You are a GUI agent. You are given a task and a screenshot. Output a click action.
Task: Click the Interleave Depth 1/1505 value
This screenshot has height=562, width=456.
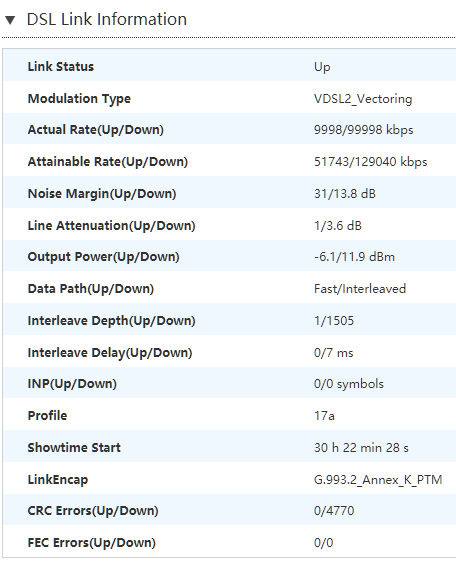(x=334, y=320)
